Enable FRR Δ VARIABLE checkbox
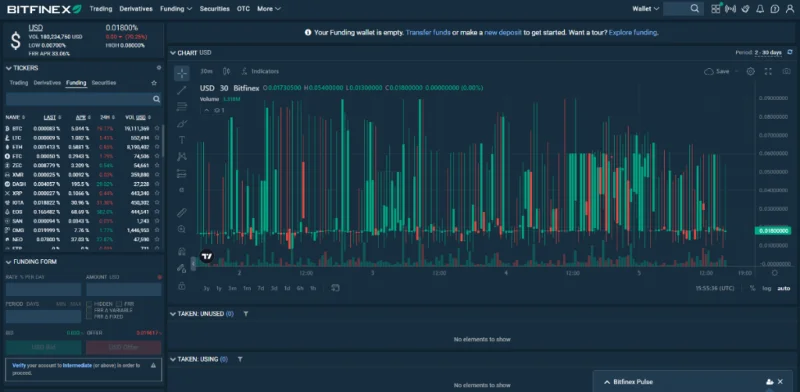 [89, 310]
